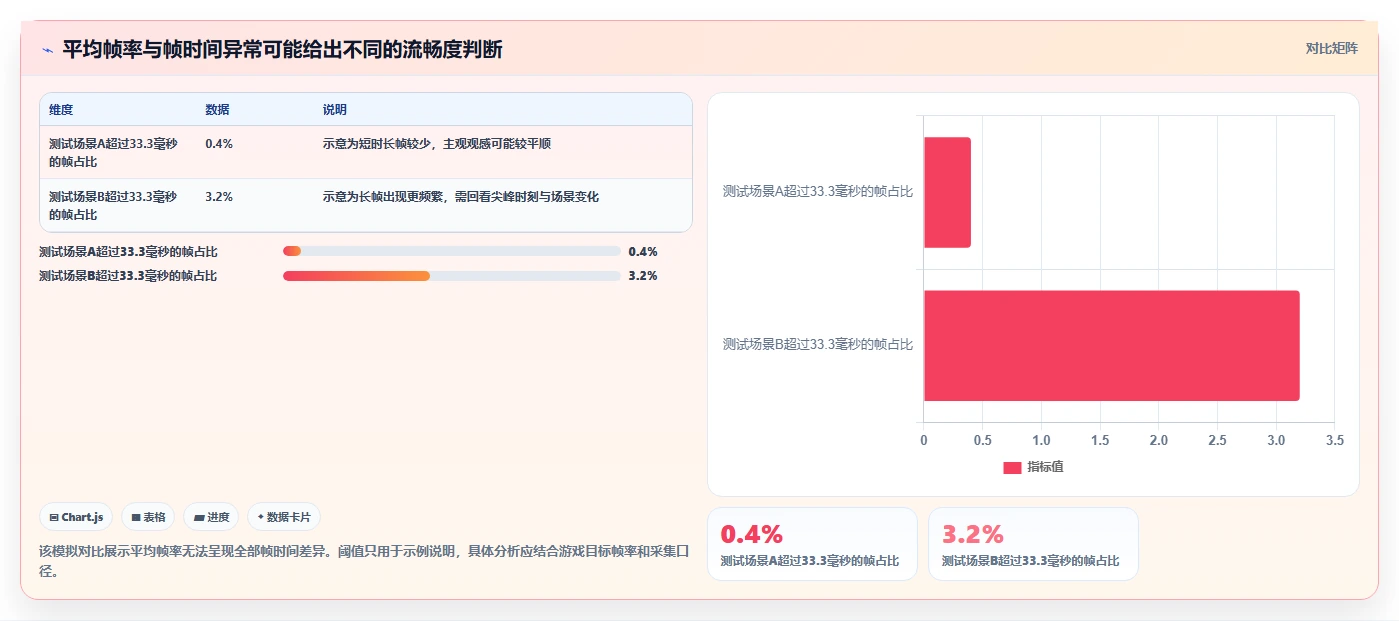1399x621 pixels.
Task: Click the footnote paragraph starting 该模拟对比展示
Action: (364, 561)
